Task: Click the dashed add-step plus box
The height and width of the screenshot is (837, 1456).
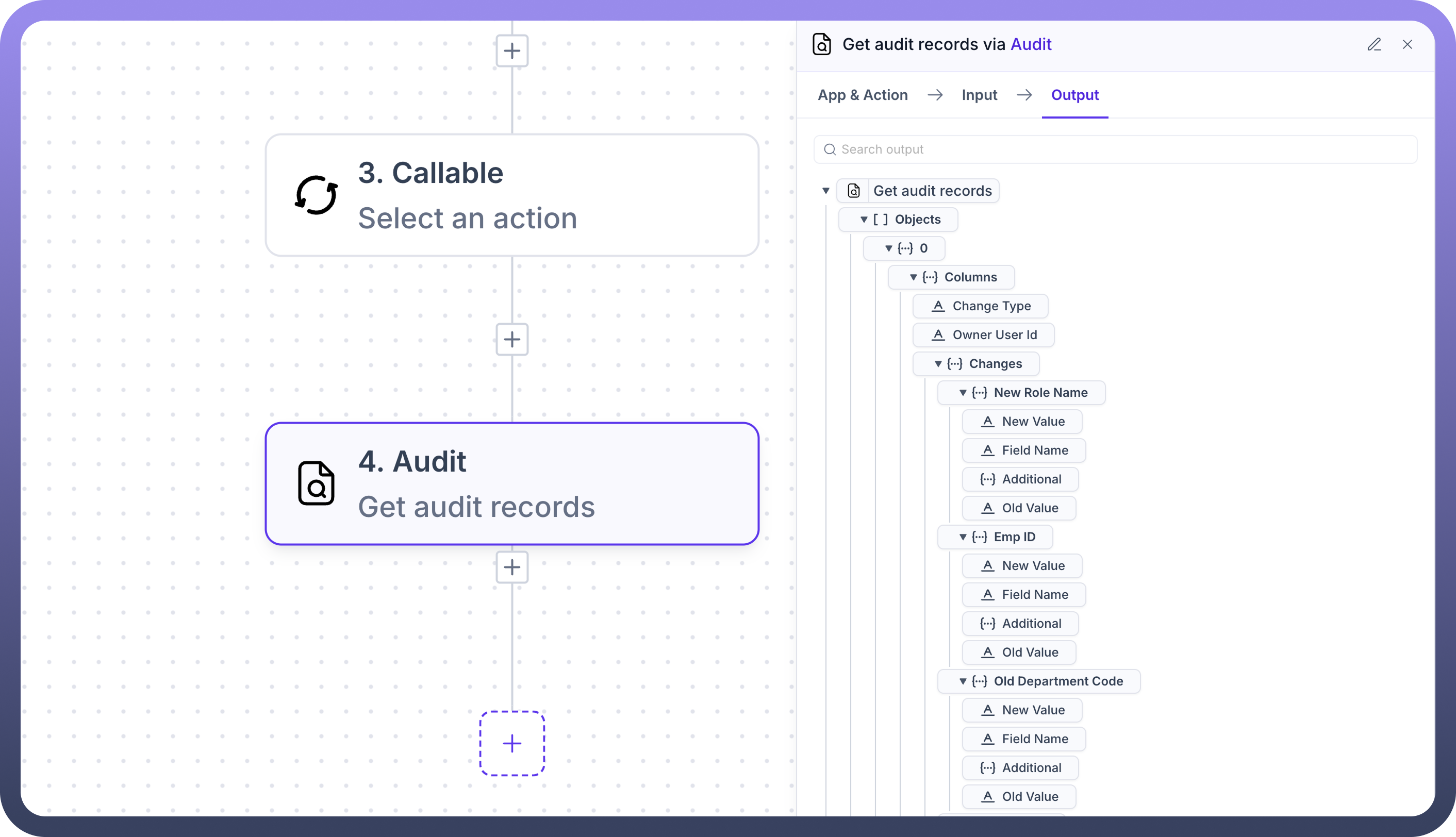Action: tap(512, 743)
